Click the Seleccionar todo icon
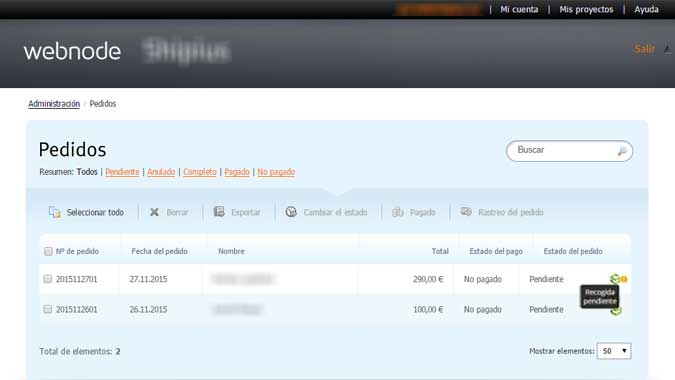This screenshot has width=675, height=380. (54, 212)
